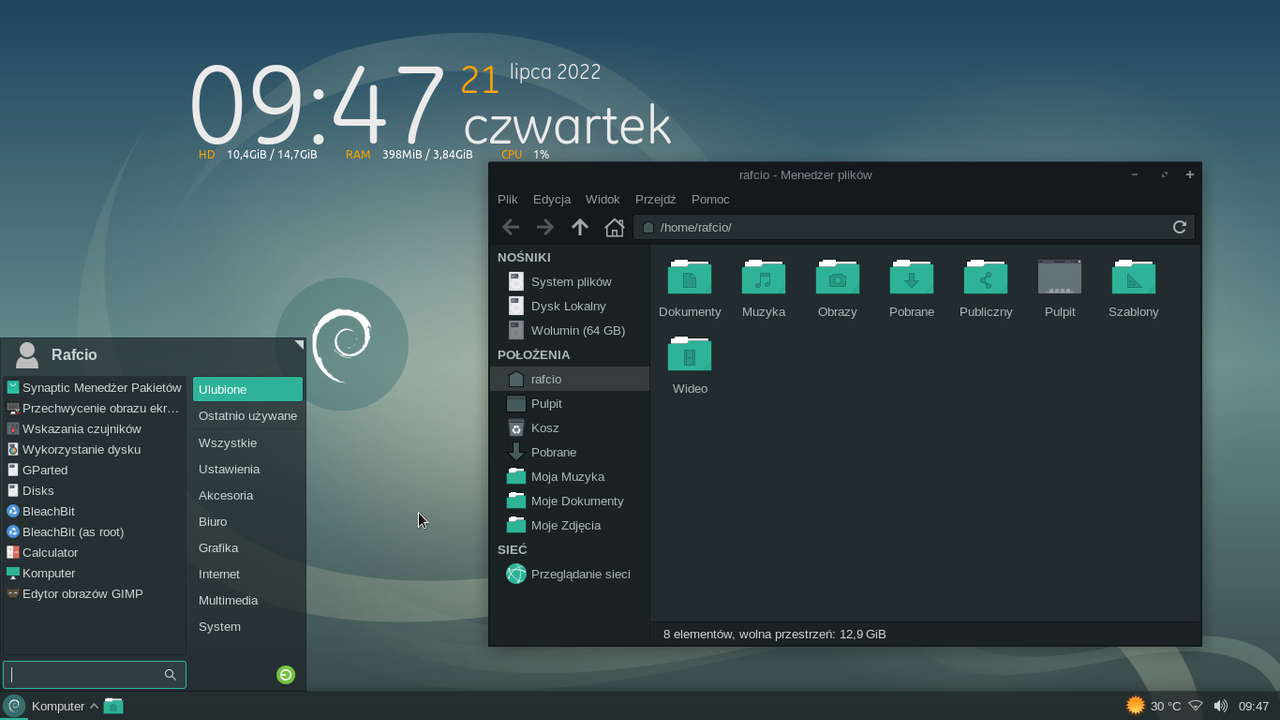Screen dimensions: 1280x720
Task: Open the Pulpit folder icon in file view
Action: click(x=1060, y=277)
